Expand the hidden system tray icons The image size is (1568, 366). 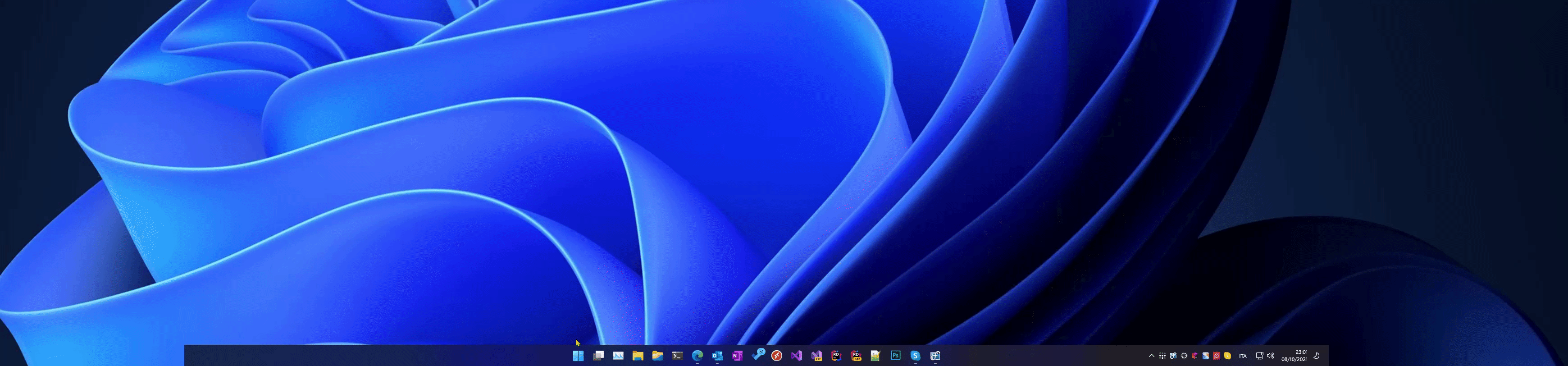tap(1151, 356)
